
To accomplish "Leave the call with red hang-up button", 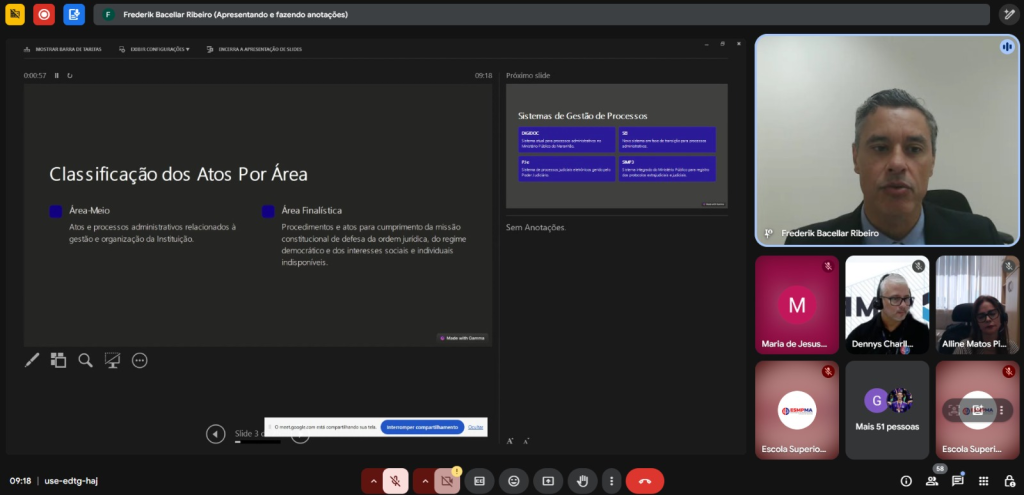I will point(645,481).
